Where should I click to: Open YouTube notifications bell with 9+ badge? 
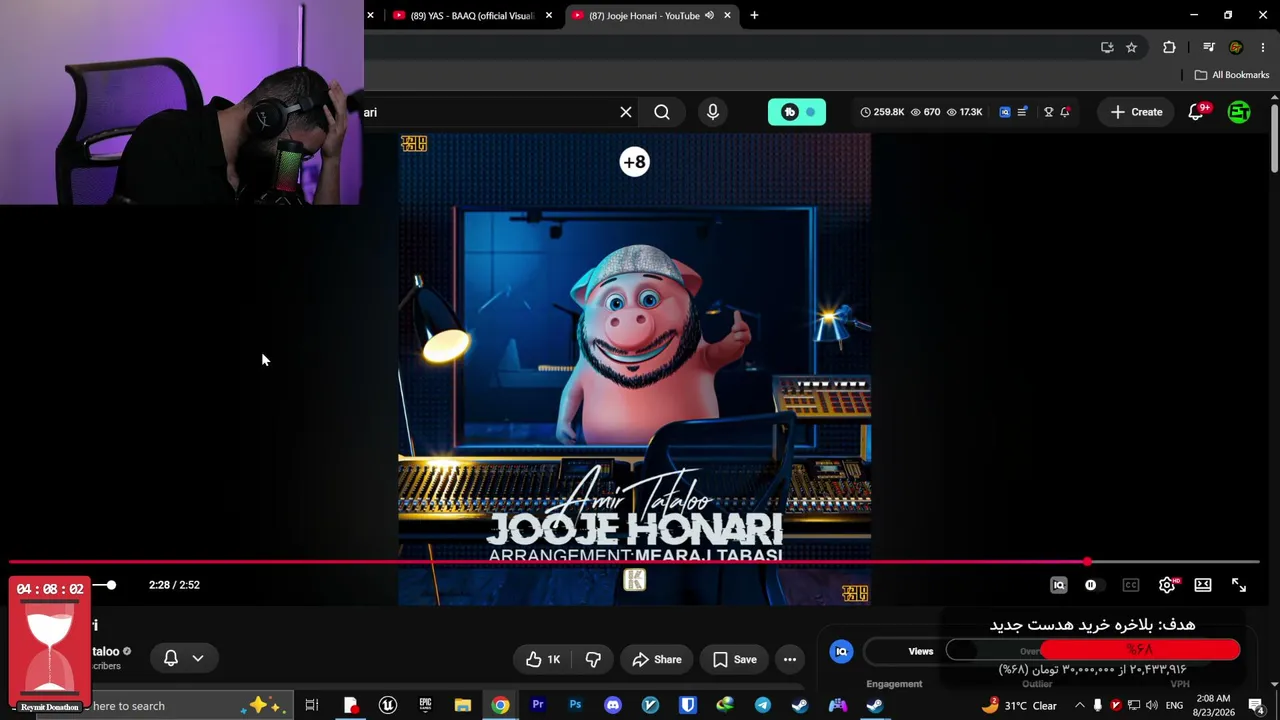tap(1197, 112)
